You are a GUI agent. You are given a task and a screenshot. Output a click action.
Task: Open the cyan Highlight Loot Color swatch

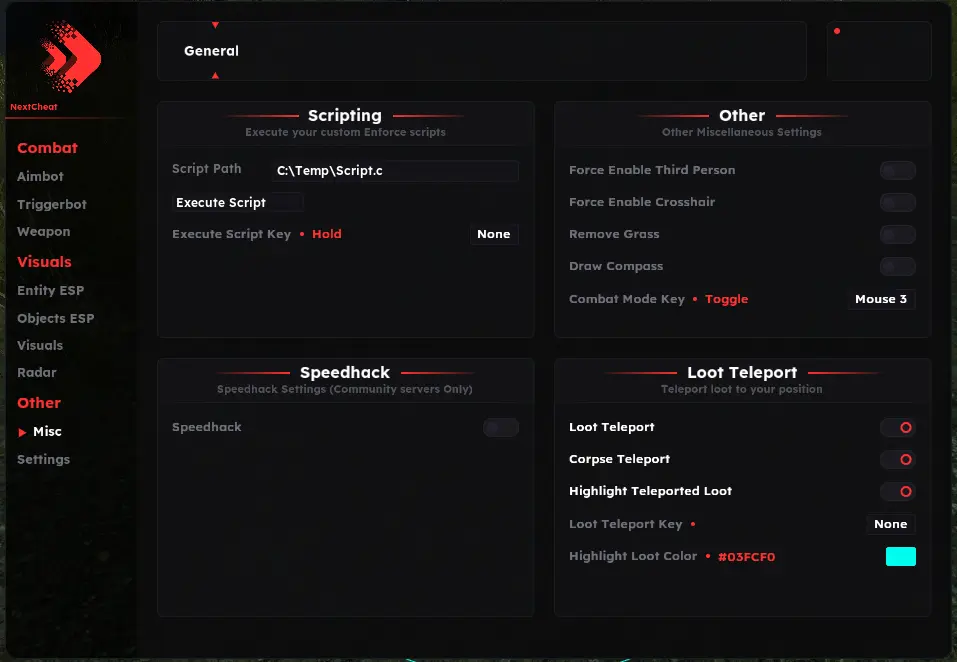900,556
